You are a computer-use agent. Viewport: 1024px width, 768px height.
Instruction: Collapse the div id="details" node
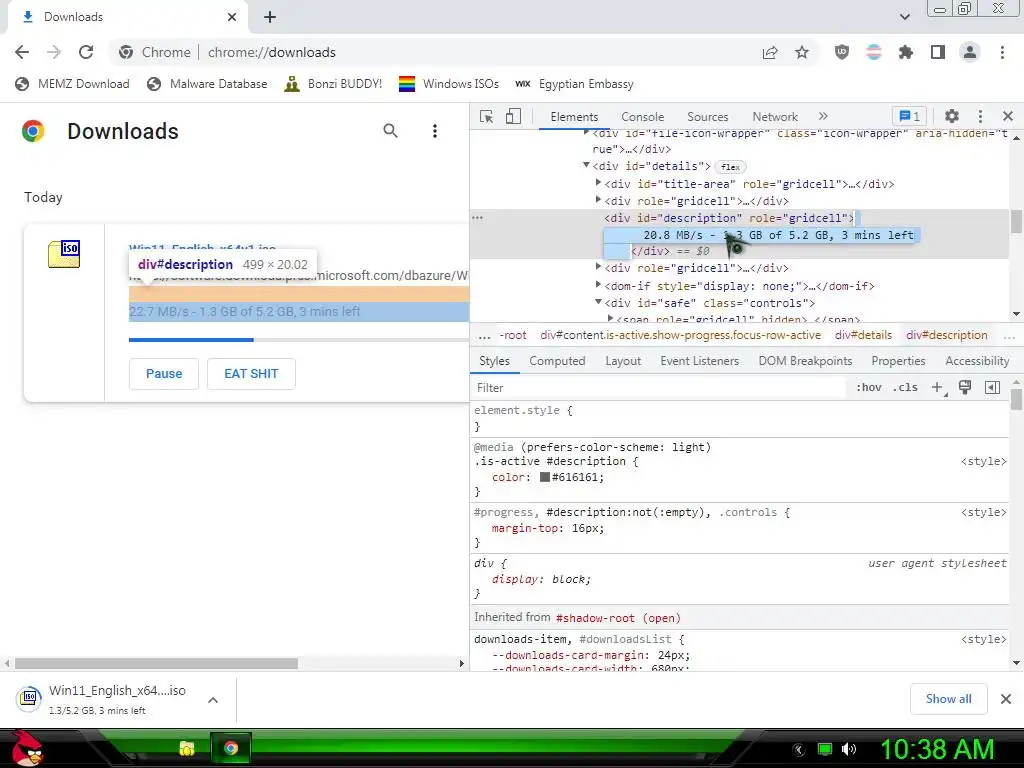click(x=586, y=165)
